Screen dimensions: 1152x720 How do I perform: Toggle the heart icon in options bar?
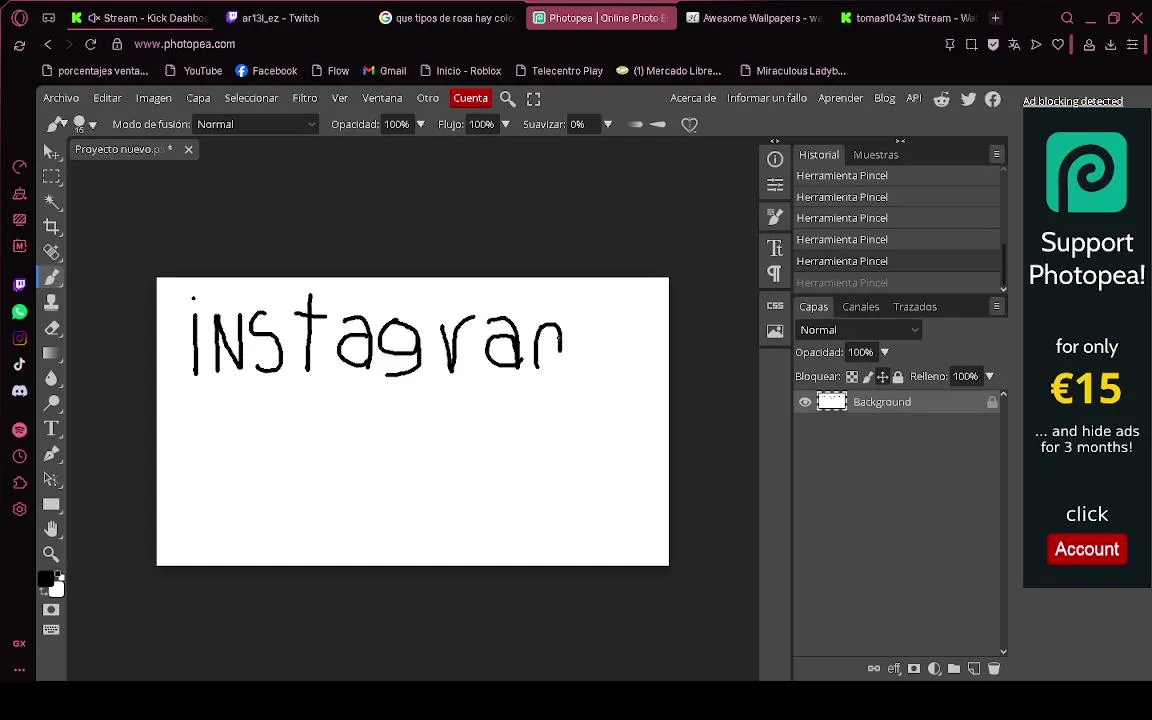click(689, 125)
